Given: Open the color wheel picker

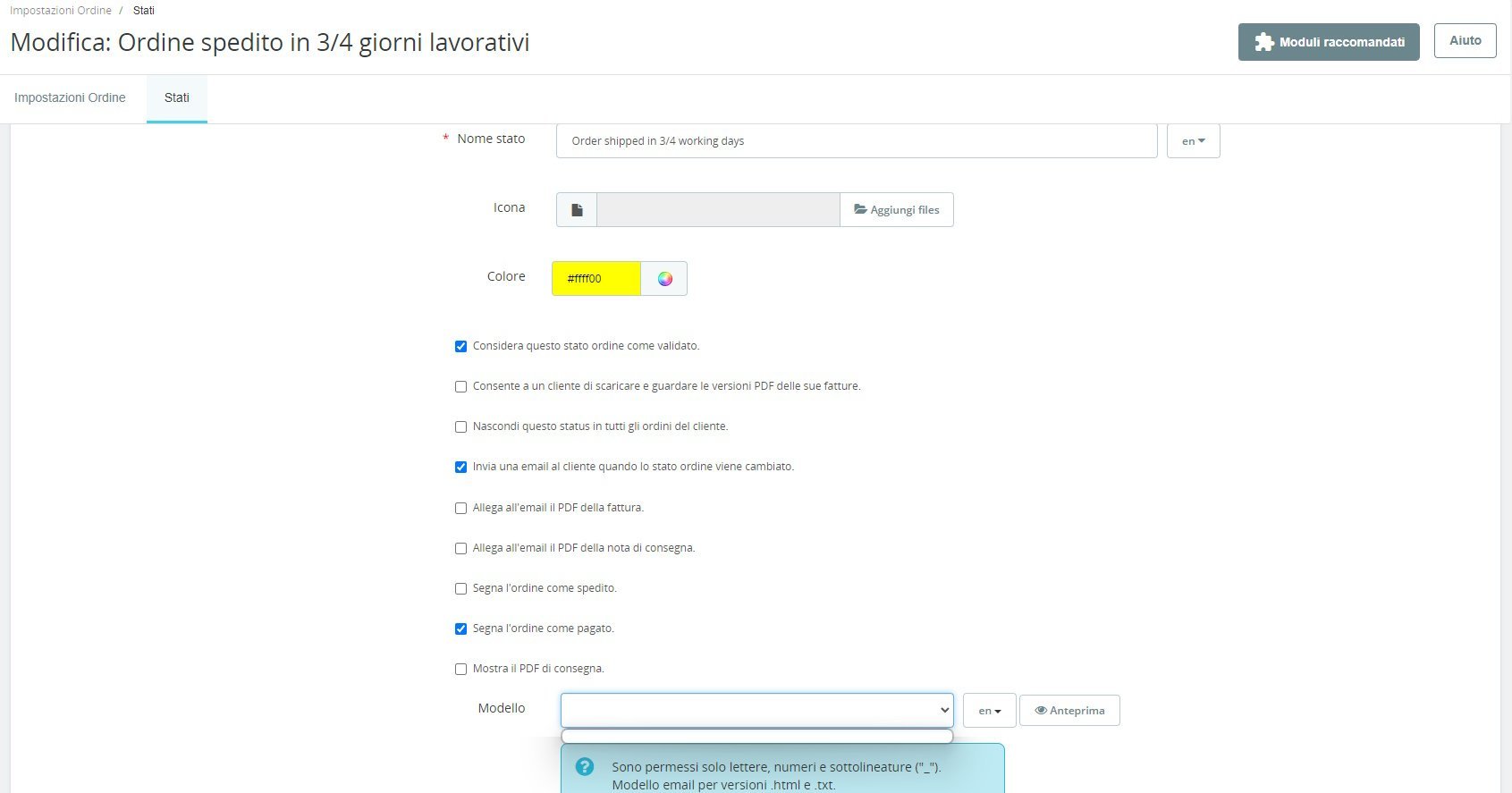Looking at the screenshot, I should 664,279.
